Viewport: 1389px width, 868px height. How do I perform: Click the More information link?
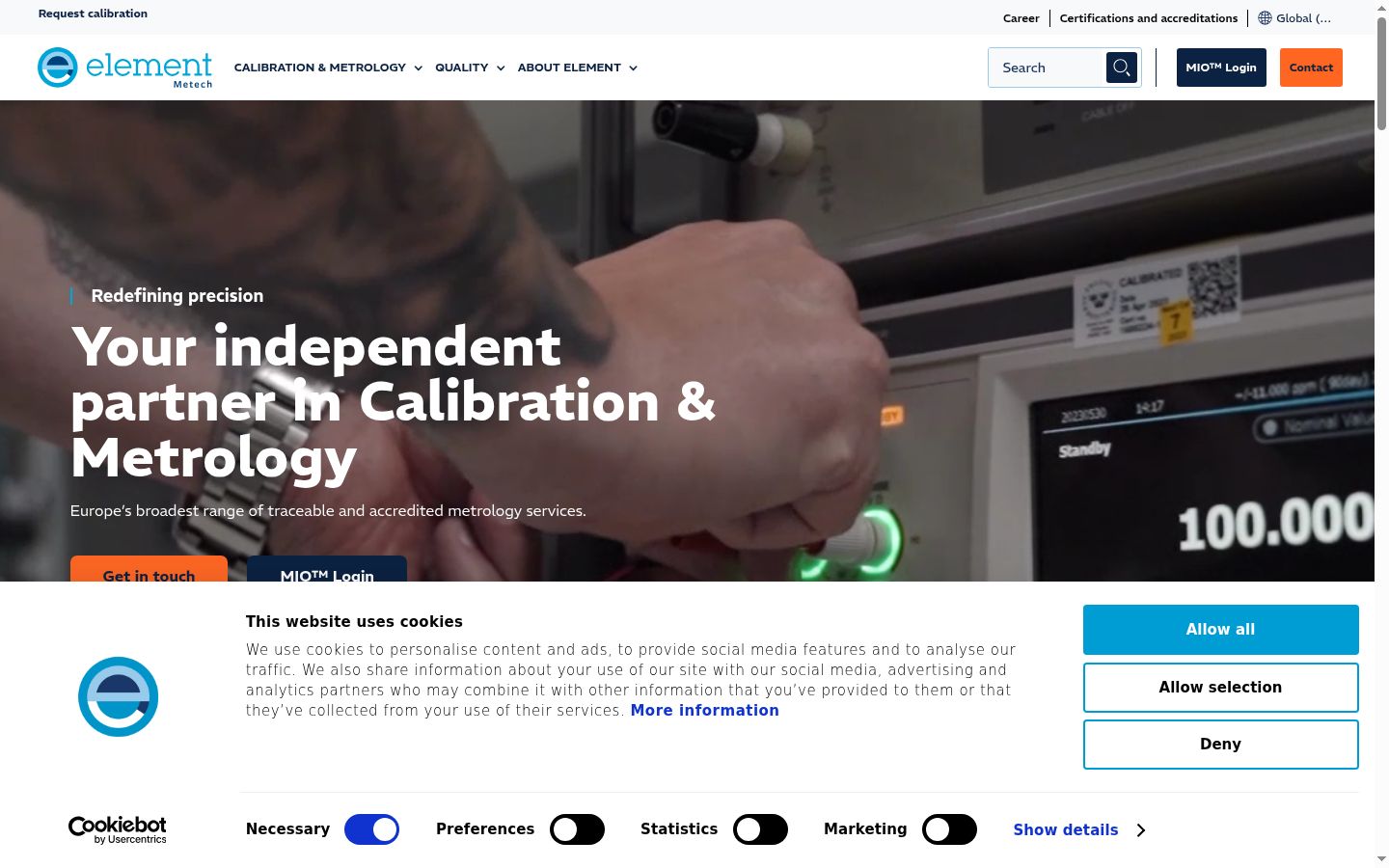click(705, 711)
